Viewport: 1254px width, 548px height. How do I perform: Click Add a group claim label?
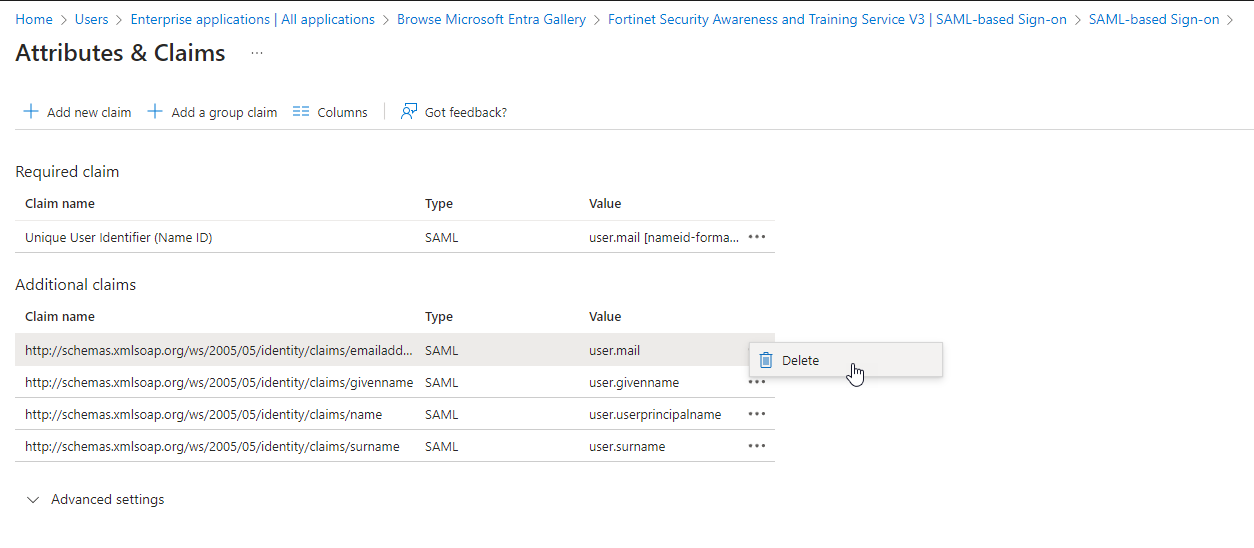(x=224, y=112)
